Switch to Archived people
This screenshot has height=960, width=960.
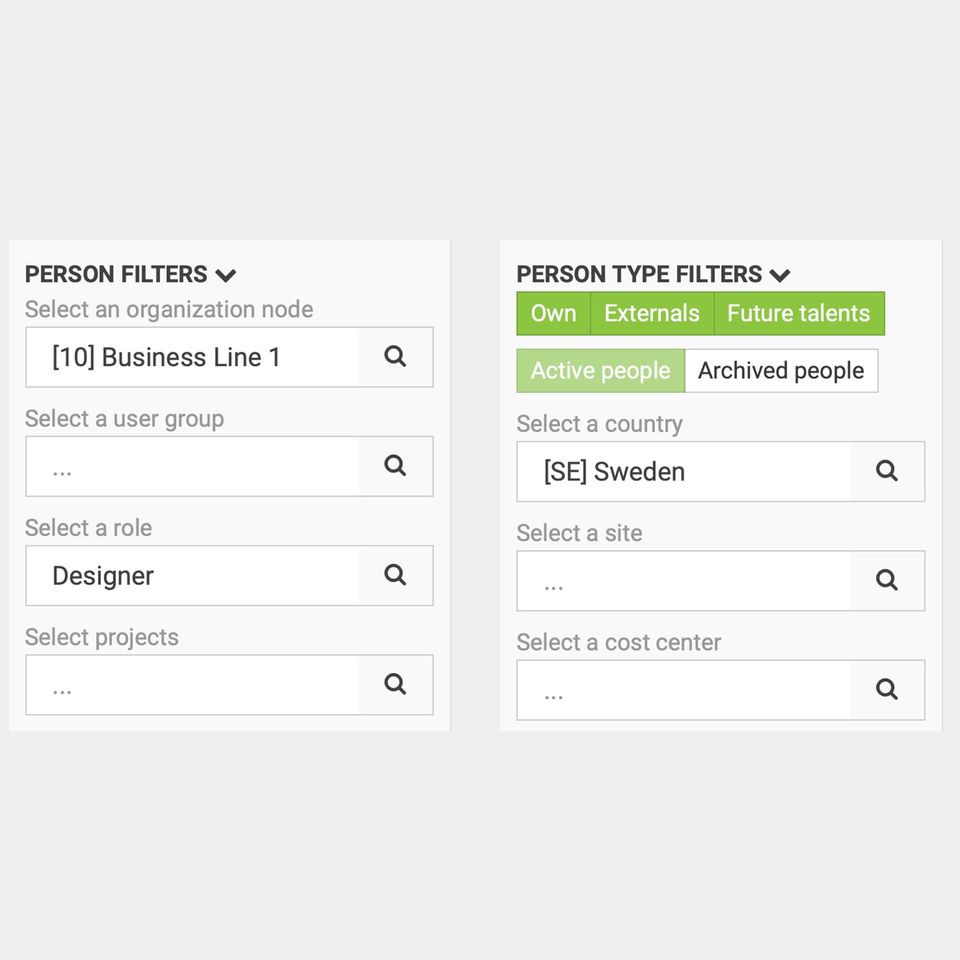pyautogui.click(x=780, y=371)
